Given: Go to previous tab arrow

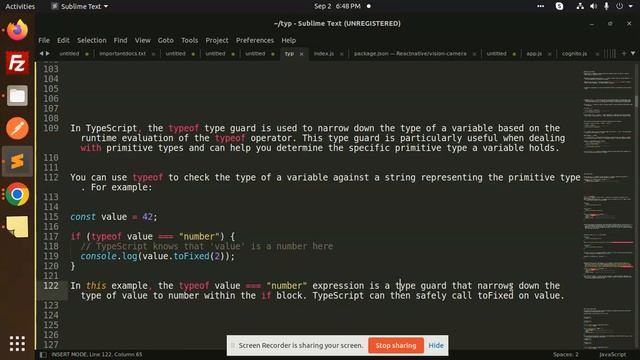Looking at the screenshot, I should pyautogui.click(x=41, y=53).
